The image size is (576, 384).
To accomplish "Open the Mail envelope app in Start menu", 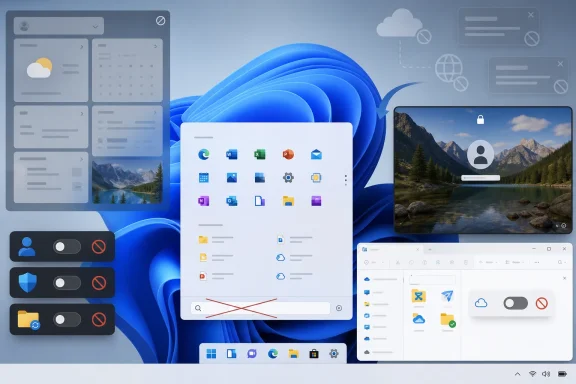I will 316,155.
